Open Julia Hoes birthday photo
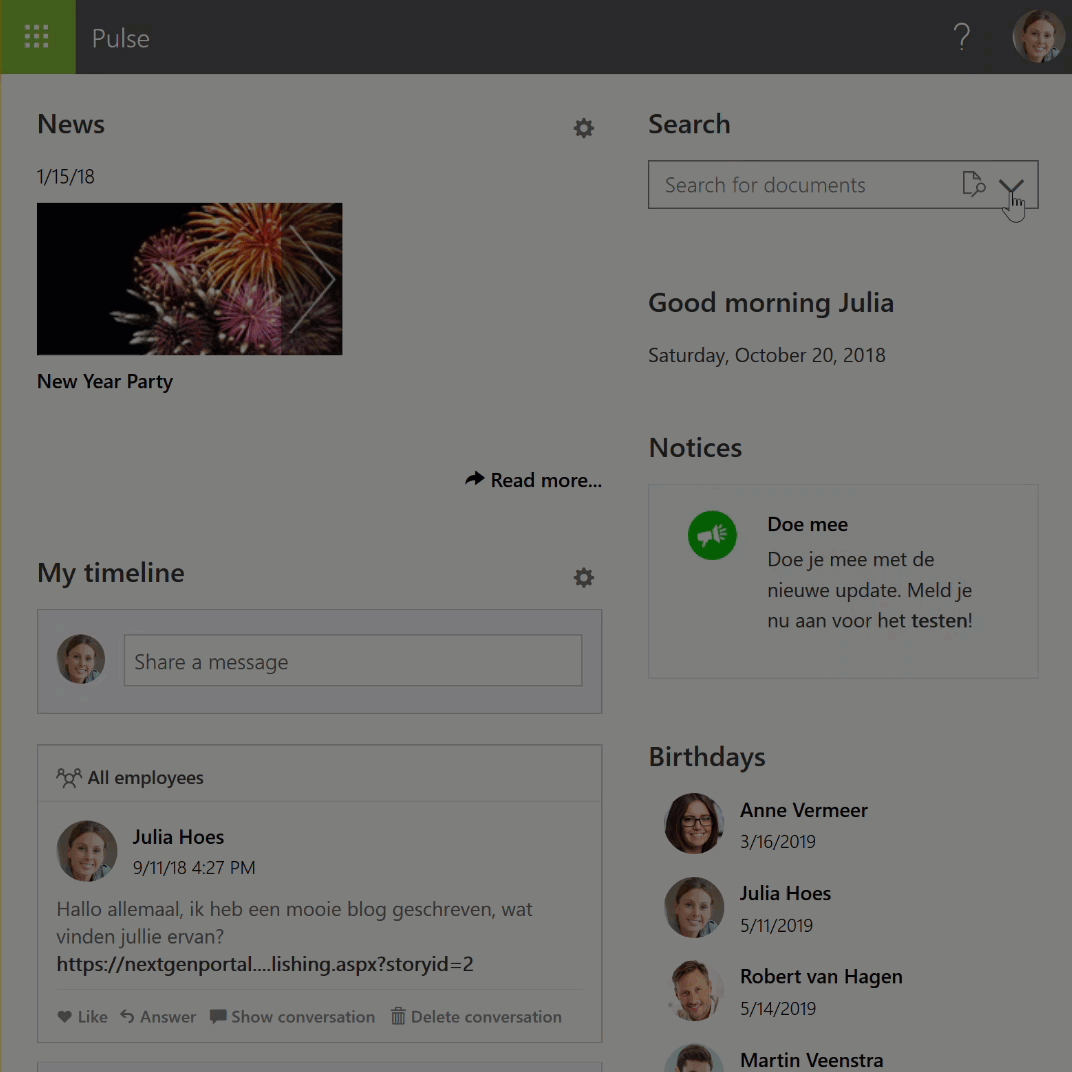This screenshot has width=1072, height=1072. (x=694, y=907)
